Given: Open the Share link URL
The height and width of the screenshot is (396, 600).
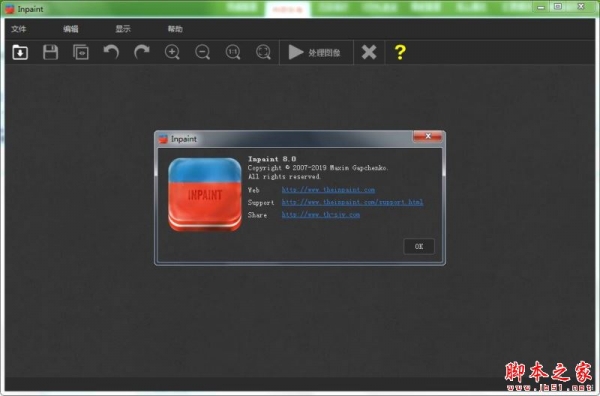Looking at the screenshot, I should (x=321, y=215).
